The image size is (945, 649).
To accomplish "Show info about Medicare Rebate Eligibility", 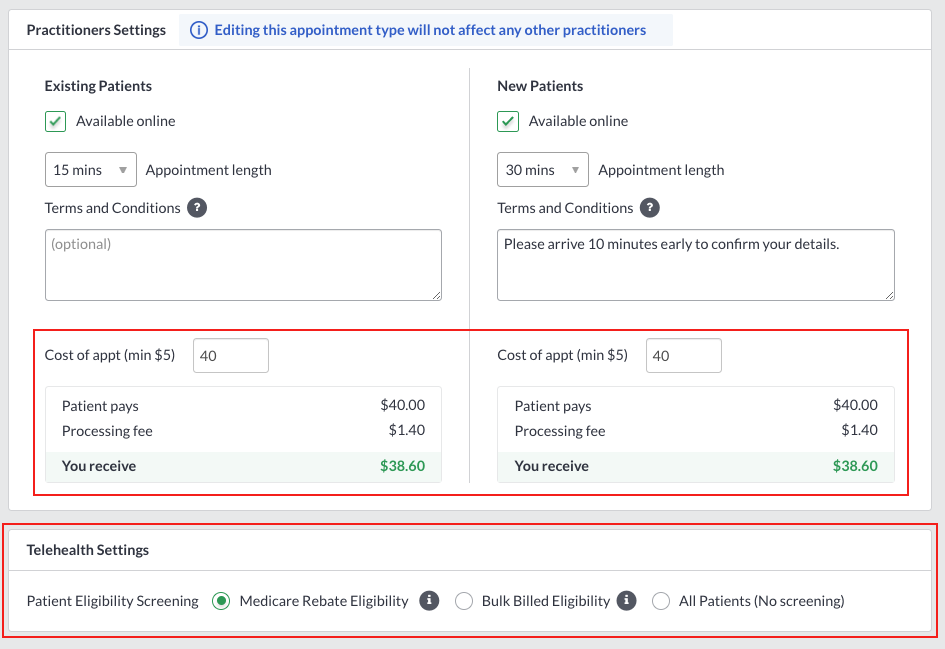I will (429, 601).
